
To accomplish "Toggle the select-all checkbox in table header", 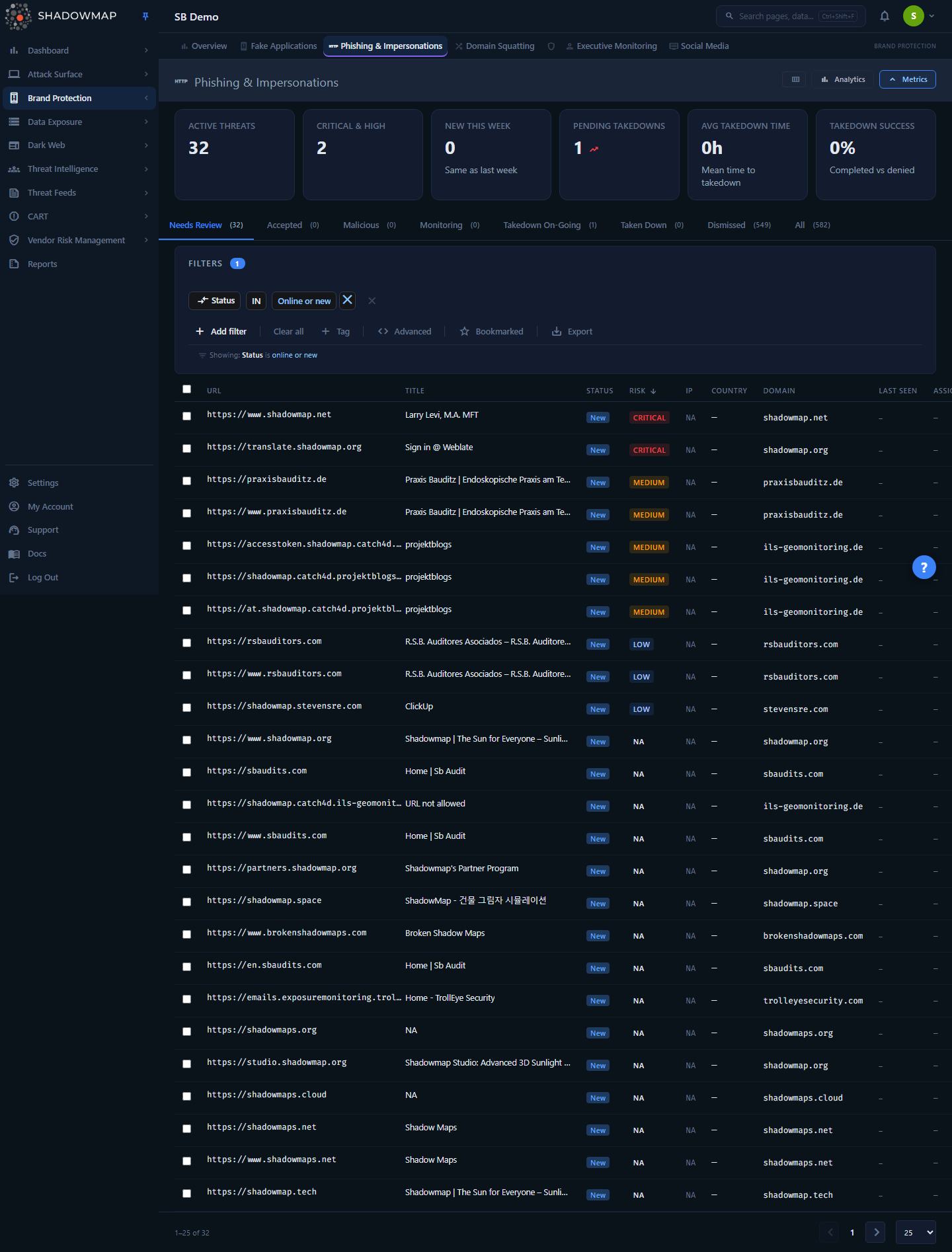I will pyautogui.click(x=186, y=389).
